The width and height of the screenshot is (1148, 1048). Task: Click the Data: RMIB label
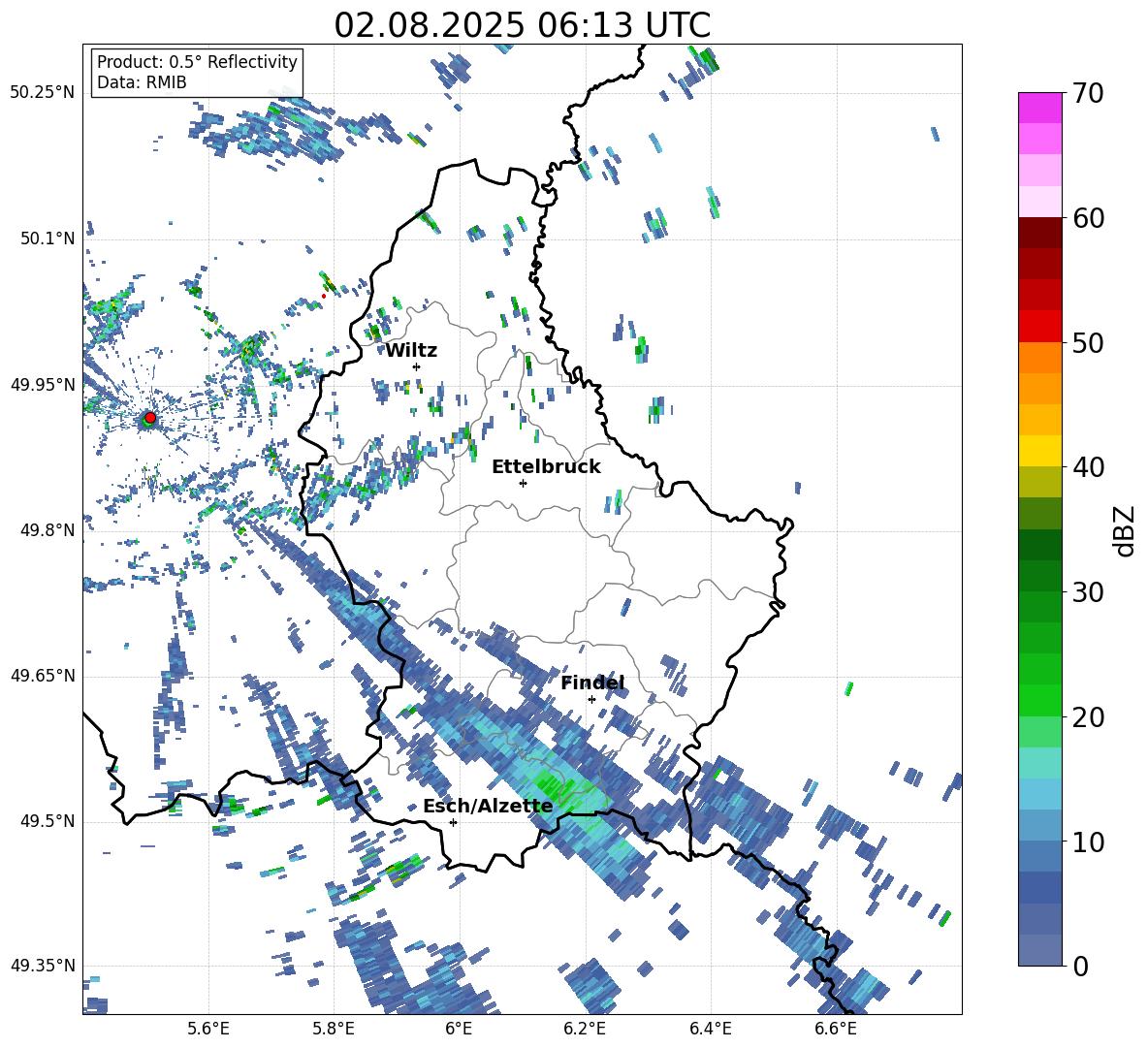point(142,82)
